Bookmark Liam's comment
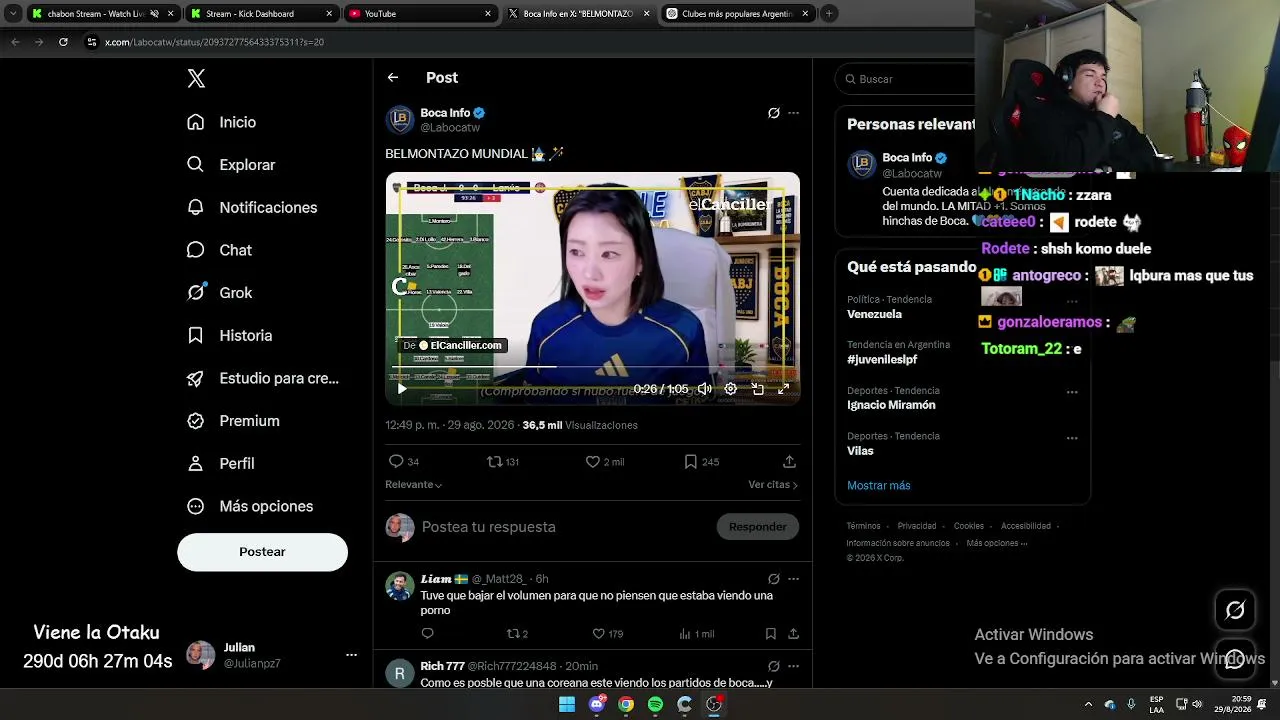 click(x=771, y=634)
